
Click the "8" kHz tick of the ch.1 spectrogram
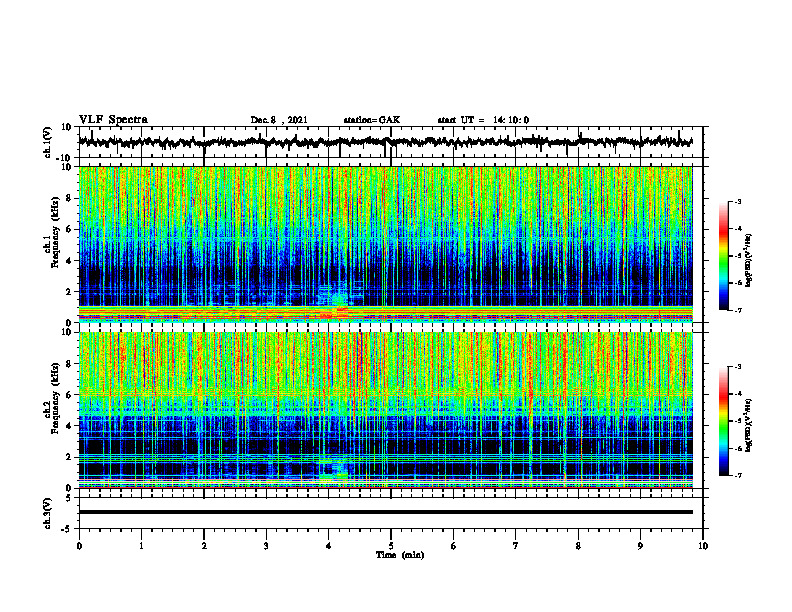tap(70, 198)
